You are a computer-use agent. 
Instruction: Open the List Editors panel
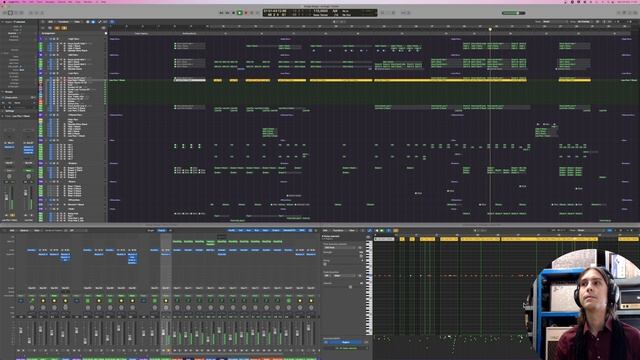click(x=618, y=13)
